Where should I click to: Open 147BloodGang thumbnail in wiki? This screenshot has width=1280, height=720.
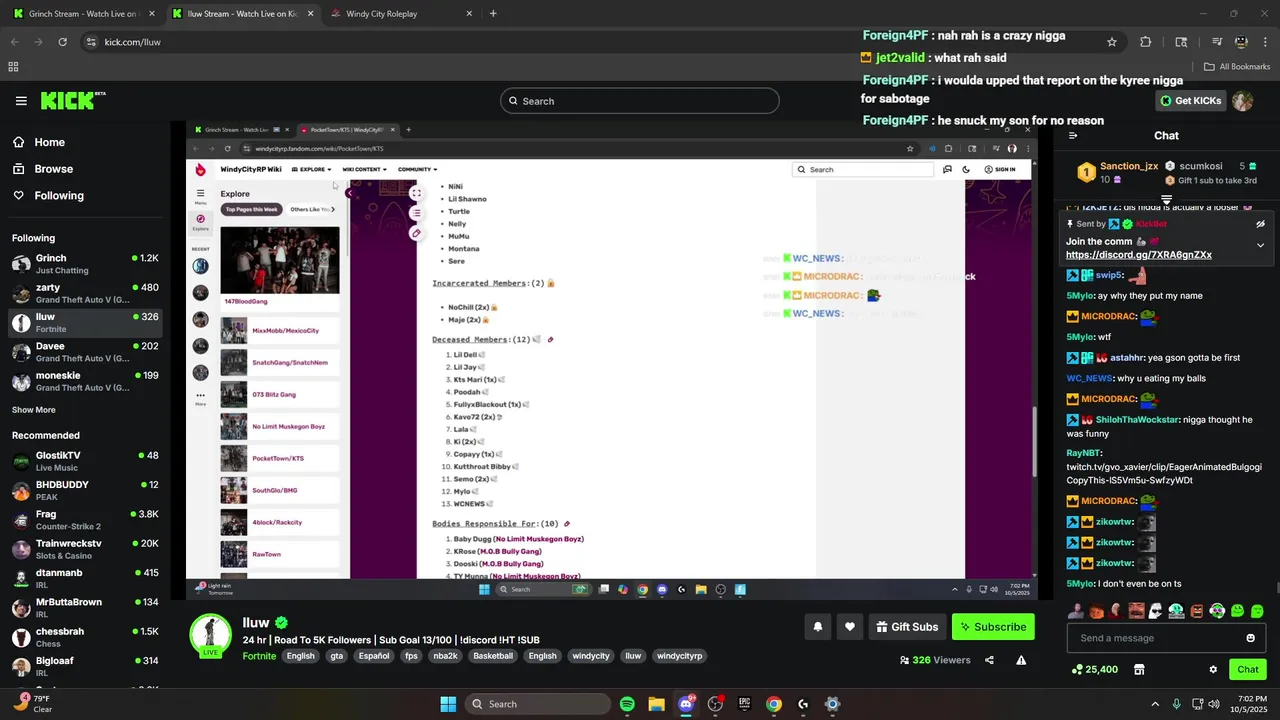(280, 260)
